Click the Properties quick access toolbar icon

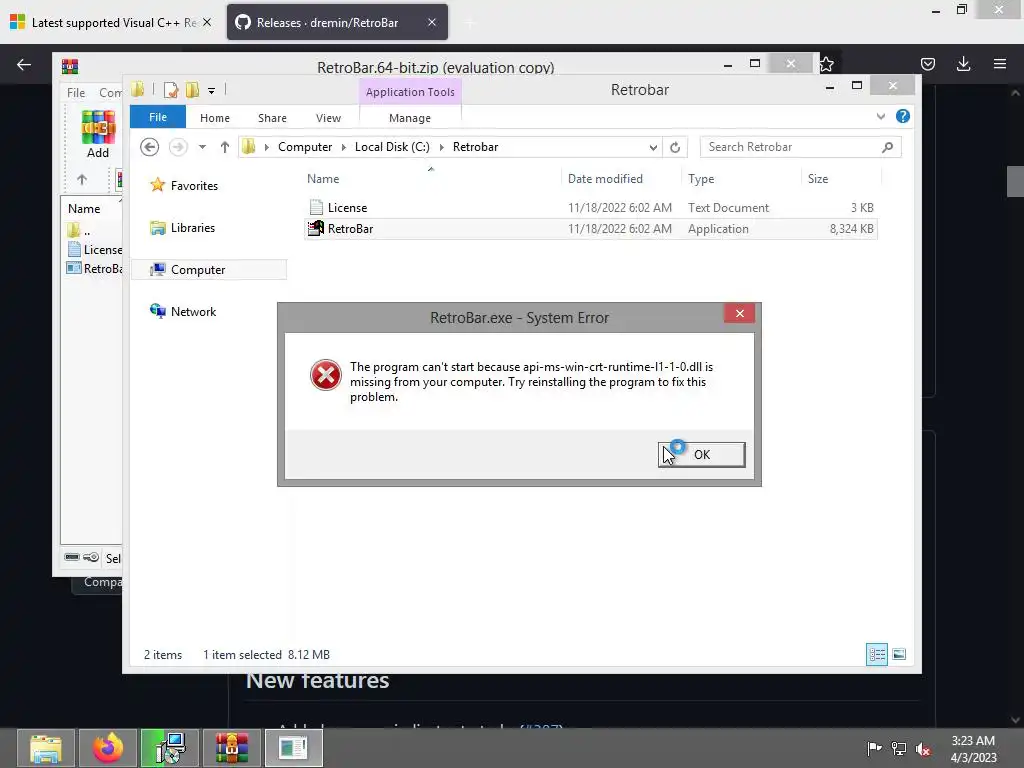pyautogui.click(x=171, y=90)
